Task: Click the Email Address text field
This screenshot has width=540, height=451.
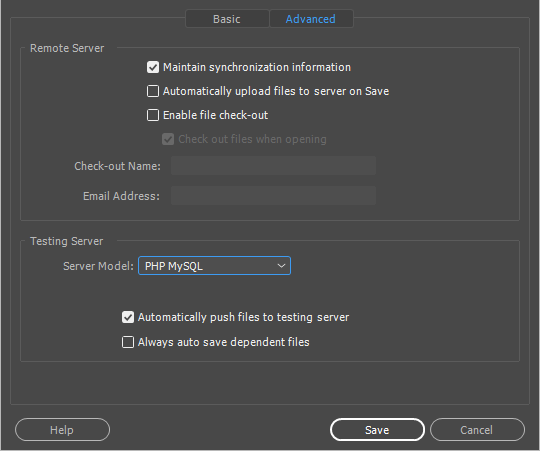Action: click(273, 196)
